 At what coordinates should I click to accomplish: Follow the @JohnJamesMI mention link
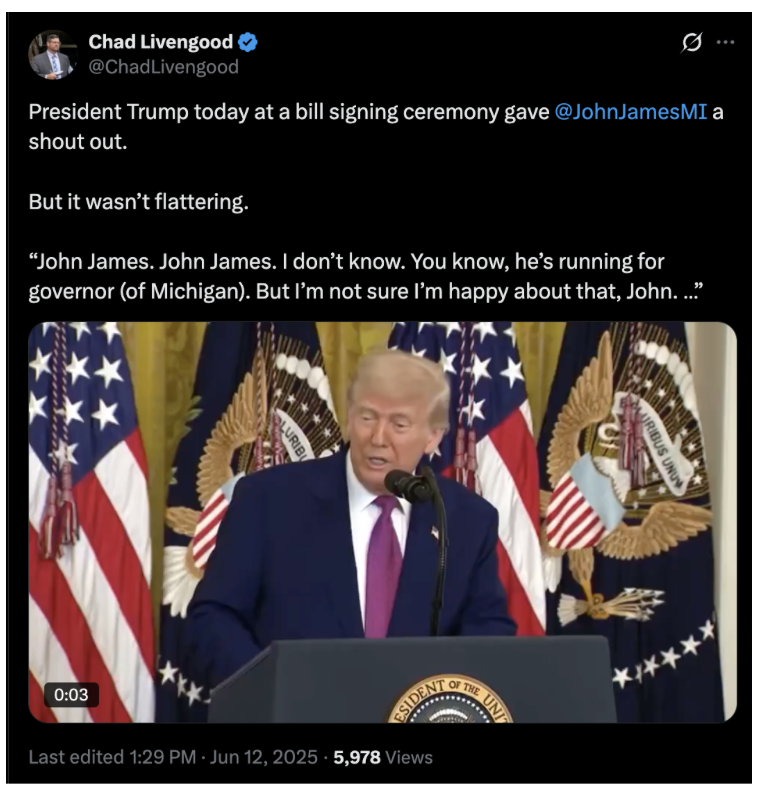[x=630, y=112]
